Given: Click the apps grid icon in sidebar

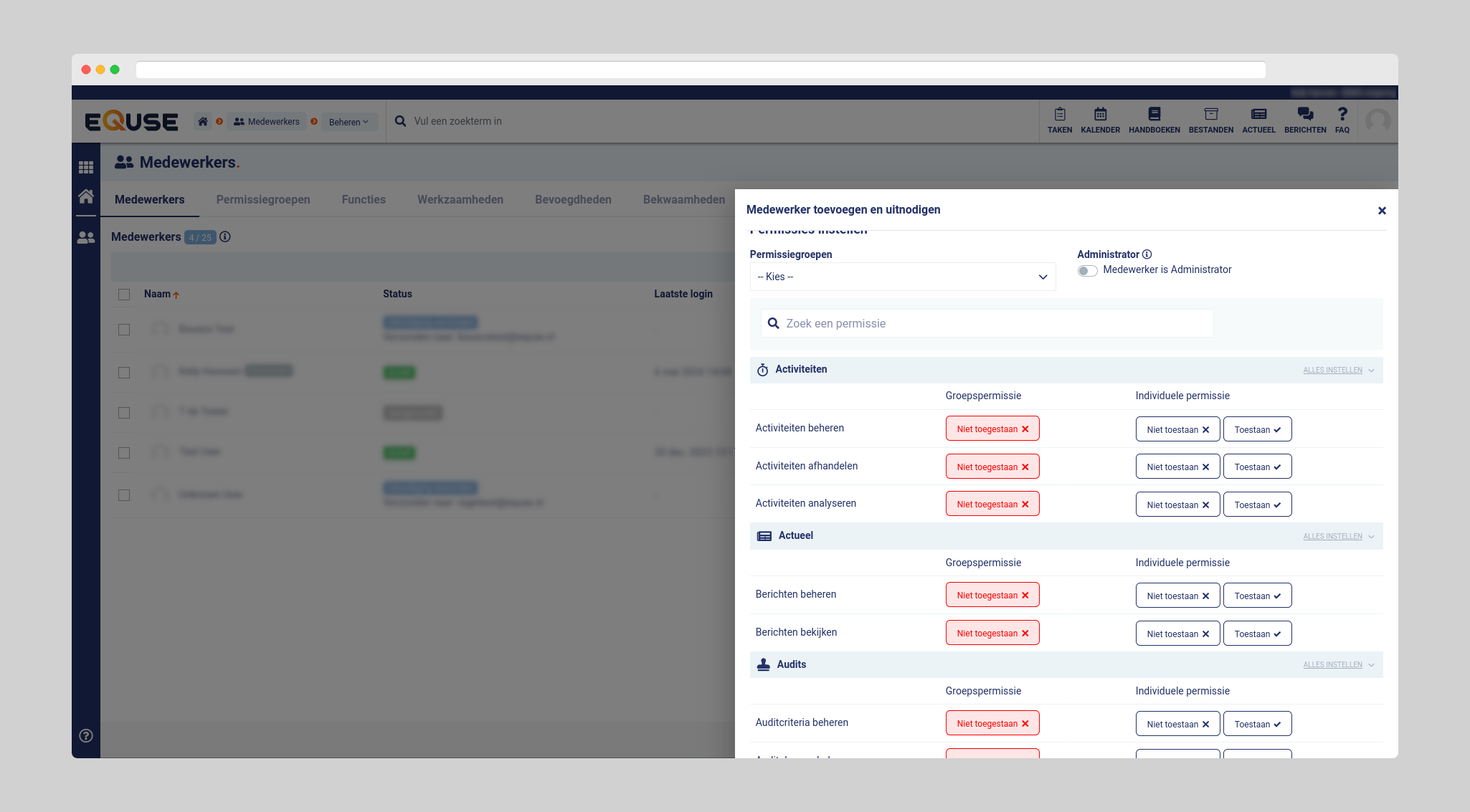Looking at the screenshot, I should coord(86,167).
